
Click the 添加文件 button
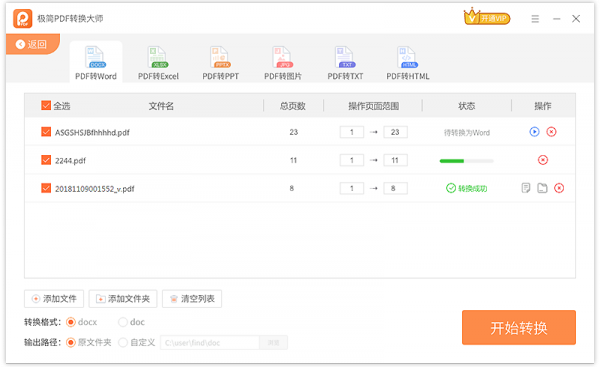(x=54, y=298)
